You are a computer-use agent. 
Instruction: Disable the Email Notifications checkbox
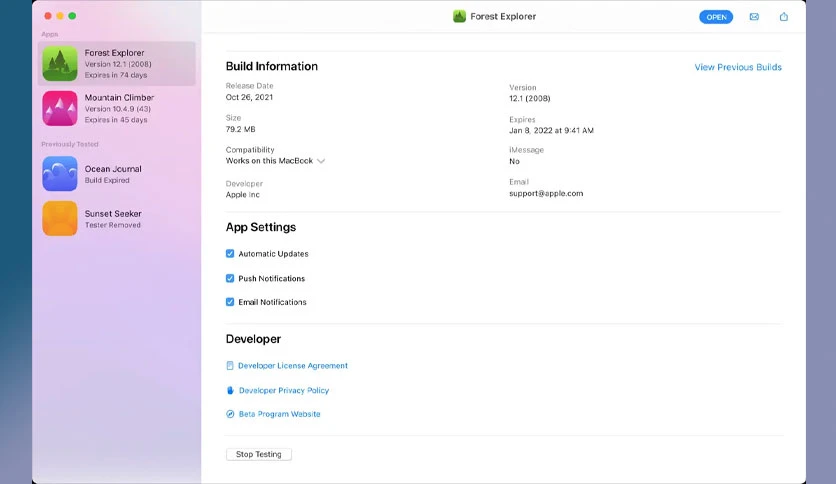point(230,302)
